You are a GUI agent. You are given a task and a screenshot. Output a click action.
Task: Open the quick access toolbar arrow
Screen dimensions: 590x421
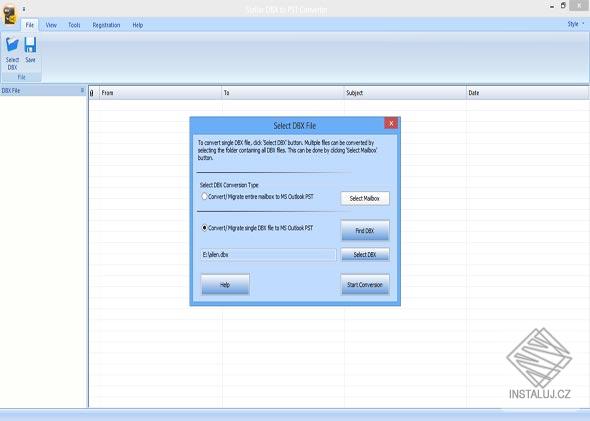pyautogui.click(x=24, y=9)
